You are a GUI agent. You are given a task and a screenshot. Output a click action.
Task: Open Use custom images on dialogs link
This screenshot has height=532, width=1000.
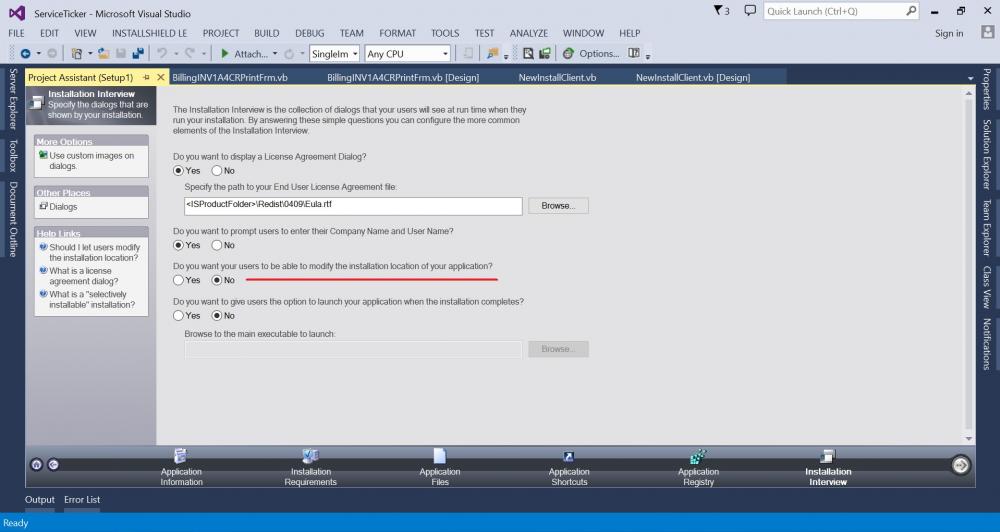pos(92,161)
